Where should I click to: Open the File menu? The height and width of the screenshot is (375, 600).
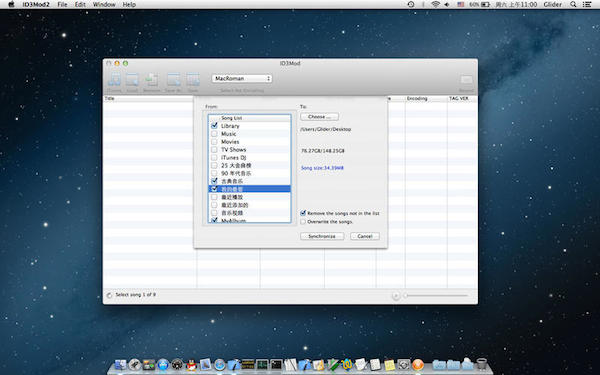[62, 5]
